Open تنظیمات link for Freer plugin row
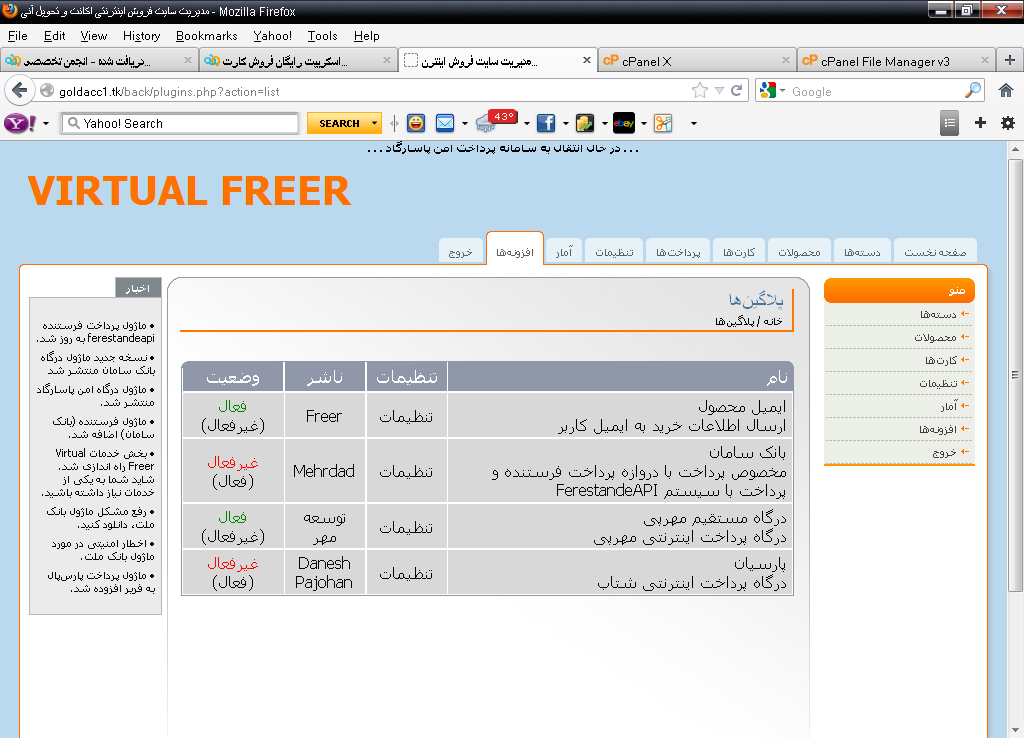This screenshot has width=1024, height=738. [406, 417]
